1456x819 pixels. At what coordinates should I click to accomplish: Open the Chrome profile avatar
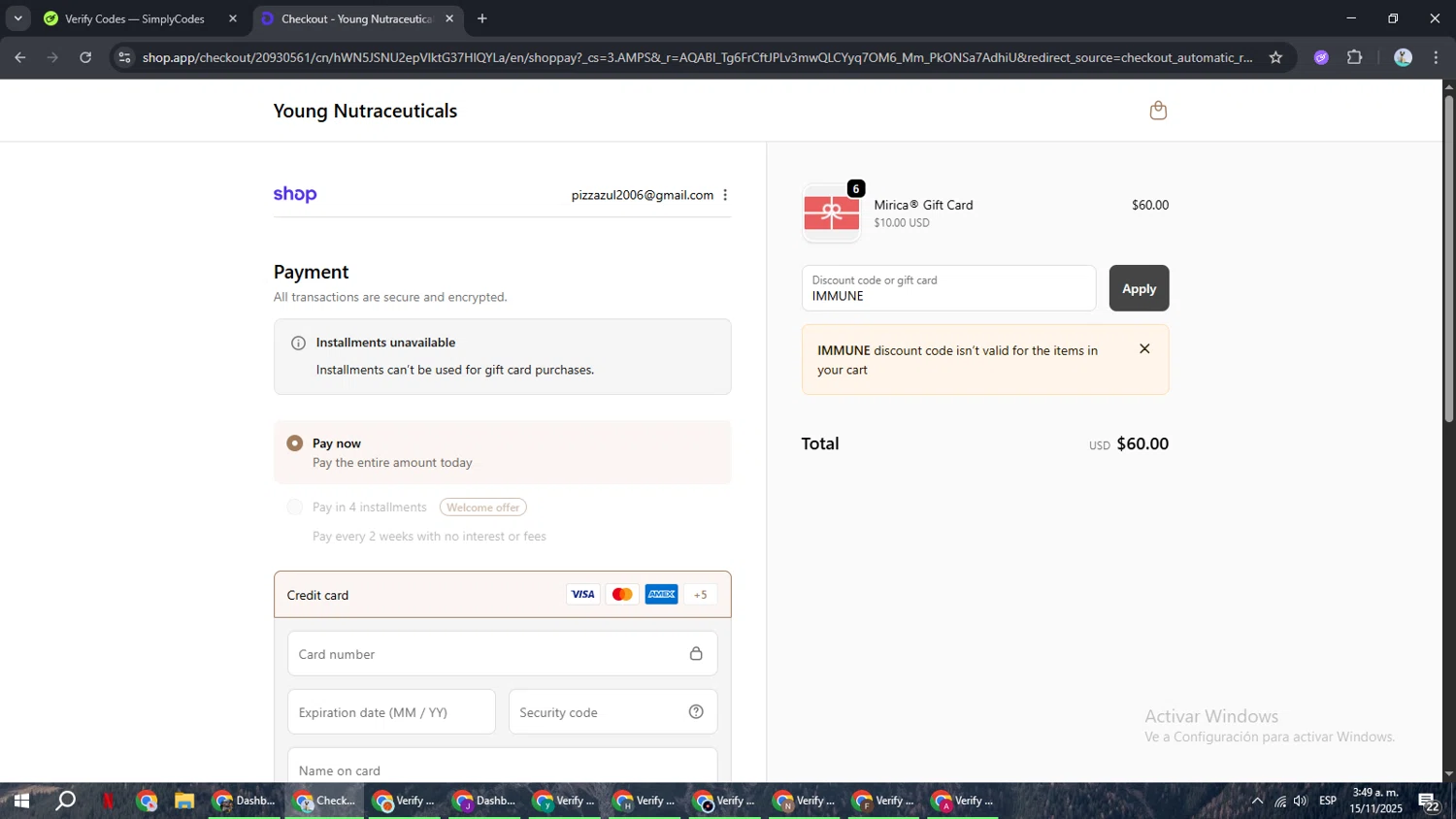tap(1403, 57)
